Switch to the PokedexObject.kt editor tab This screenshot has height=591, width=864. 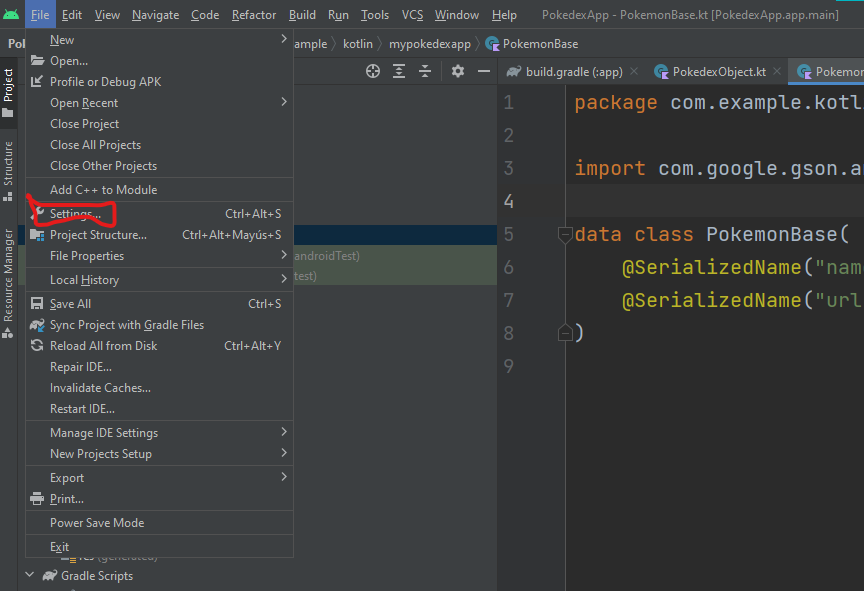pos(718,72)
